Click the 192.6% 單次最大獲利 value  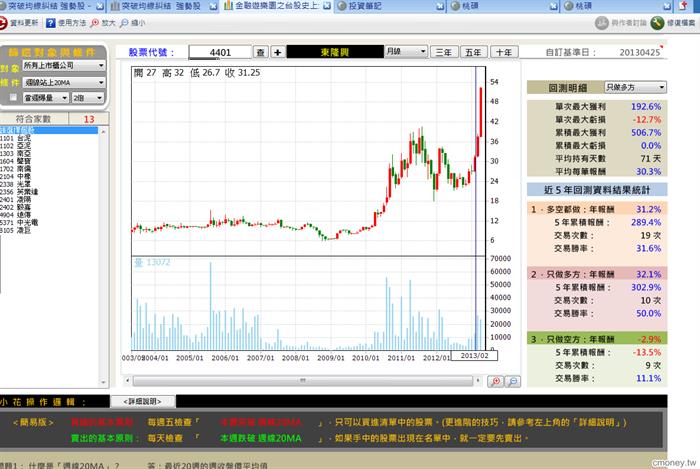[x=646, y=107]
